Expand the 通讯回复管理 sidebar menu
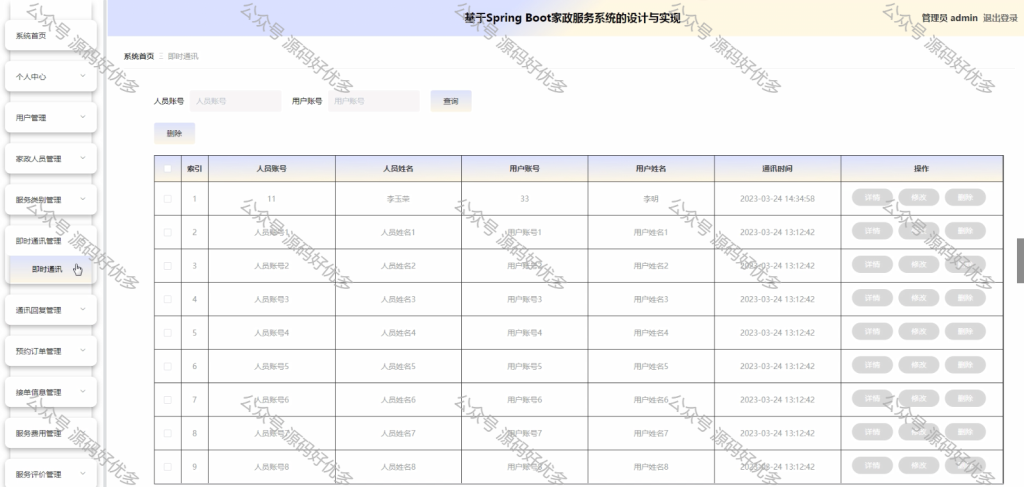Image resolution: width=1024 pixels, height=487 pixels. click(51, 310)
